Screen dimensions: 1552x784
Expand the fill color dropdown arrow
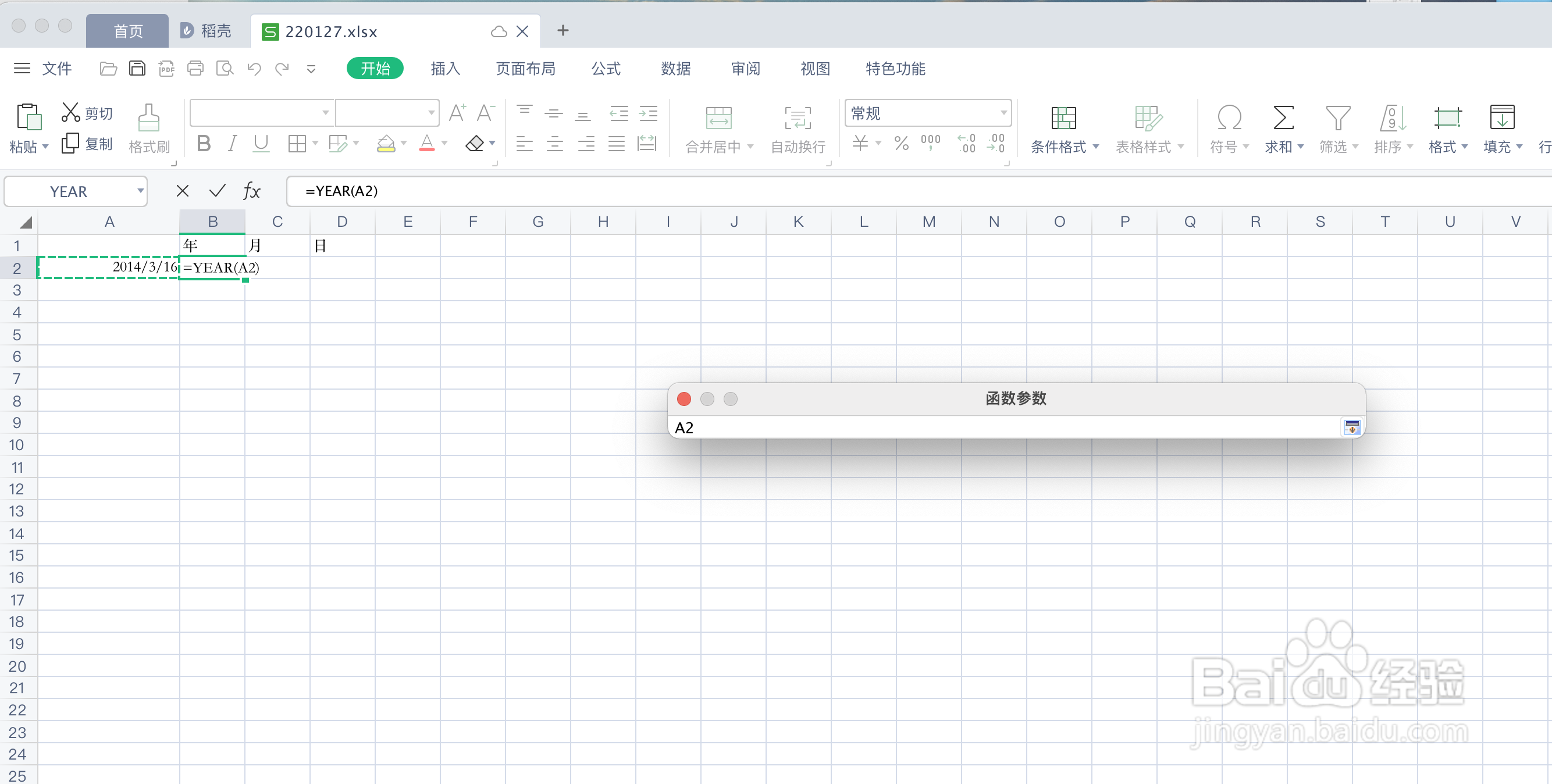[x=405, y=143]
